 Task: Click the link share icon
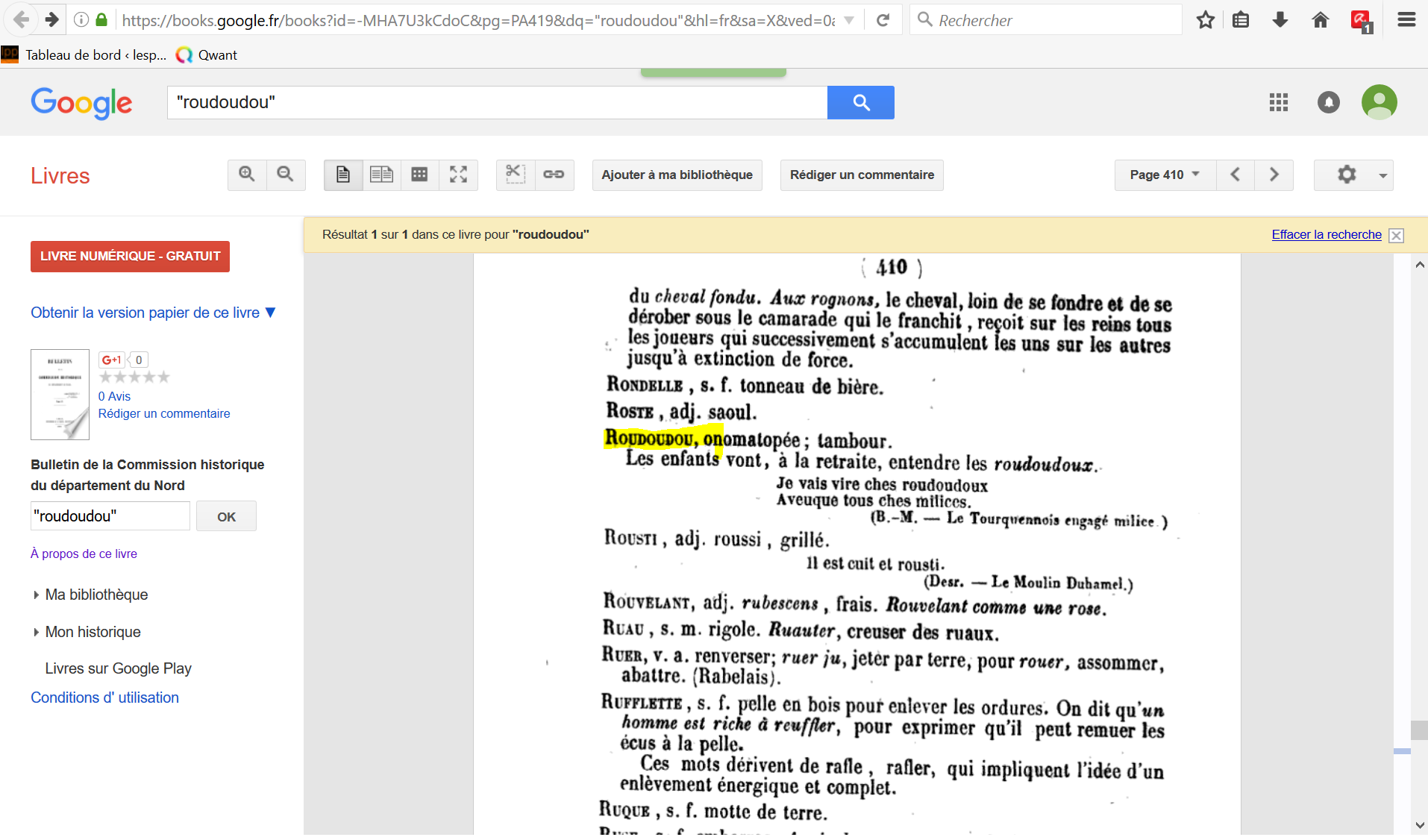[554, 175]
